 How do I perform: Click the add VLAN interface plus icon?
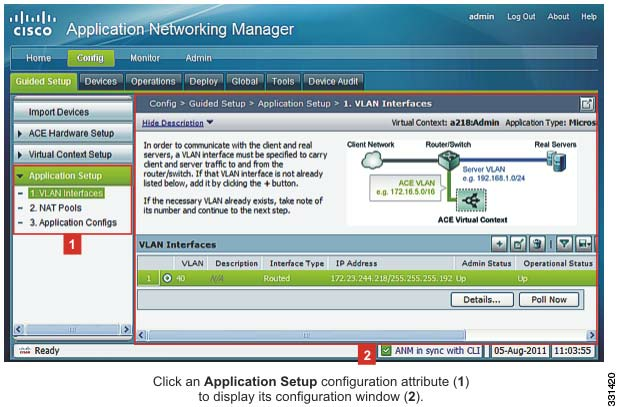tap(499, 243)
